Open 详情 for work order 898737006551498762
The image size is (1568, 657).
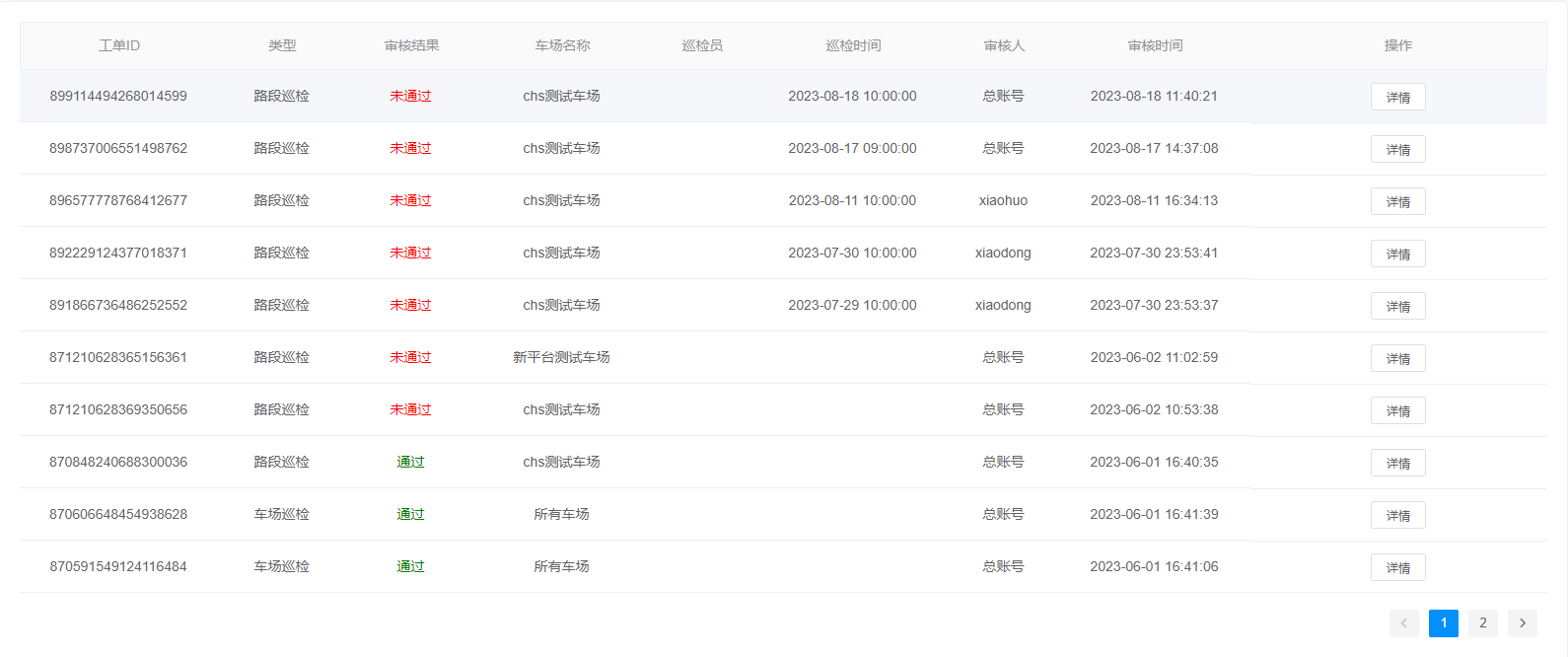point(1397,149)
